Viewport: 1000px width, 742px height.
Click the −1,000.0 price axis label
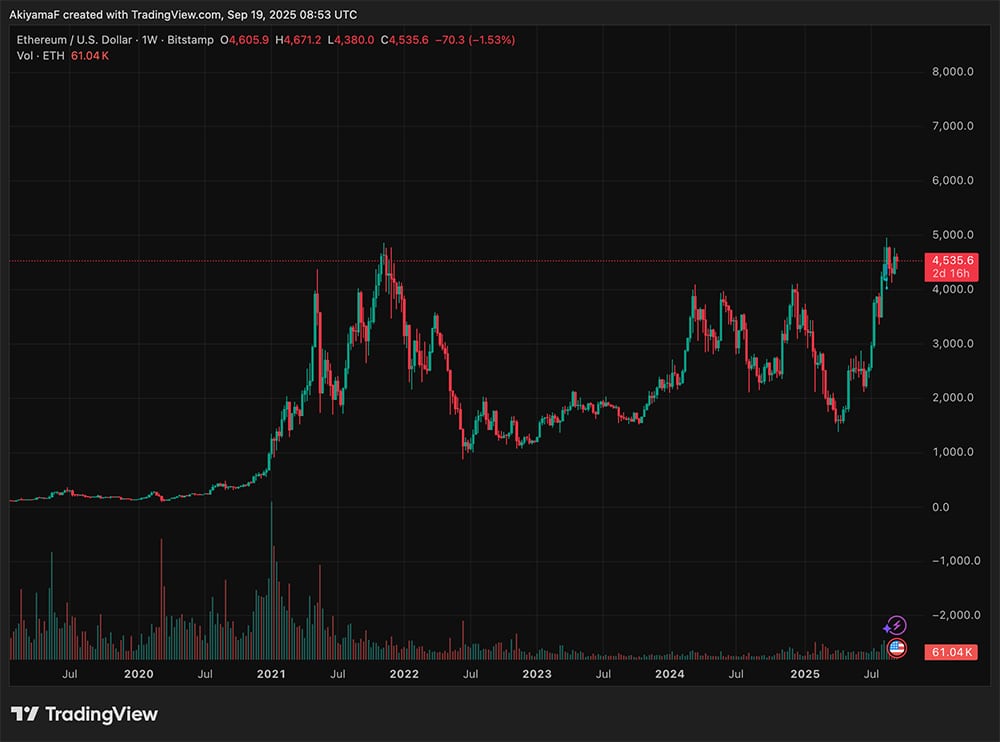[956, 561]
